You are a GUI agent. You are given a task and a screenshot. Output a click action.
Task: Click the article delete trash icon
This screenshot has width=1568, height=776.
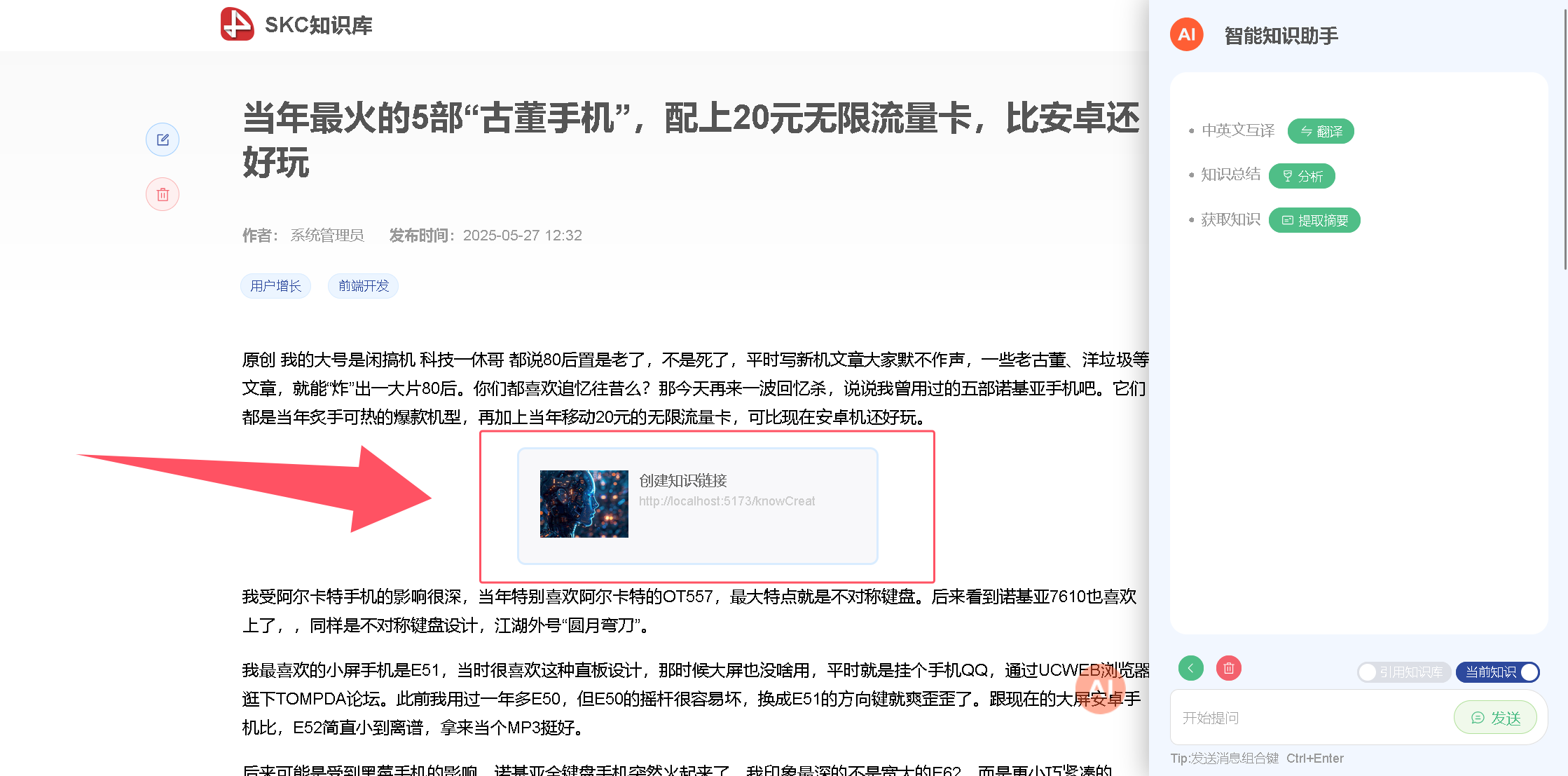163,194
